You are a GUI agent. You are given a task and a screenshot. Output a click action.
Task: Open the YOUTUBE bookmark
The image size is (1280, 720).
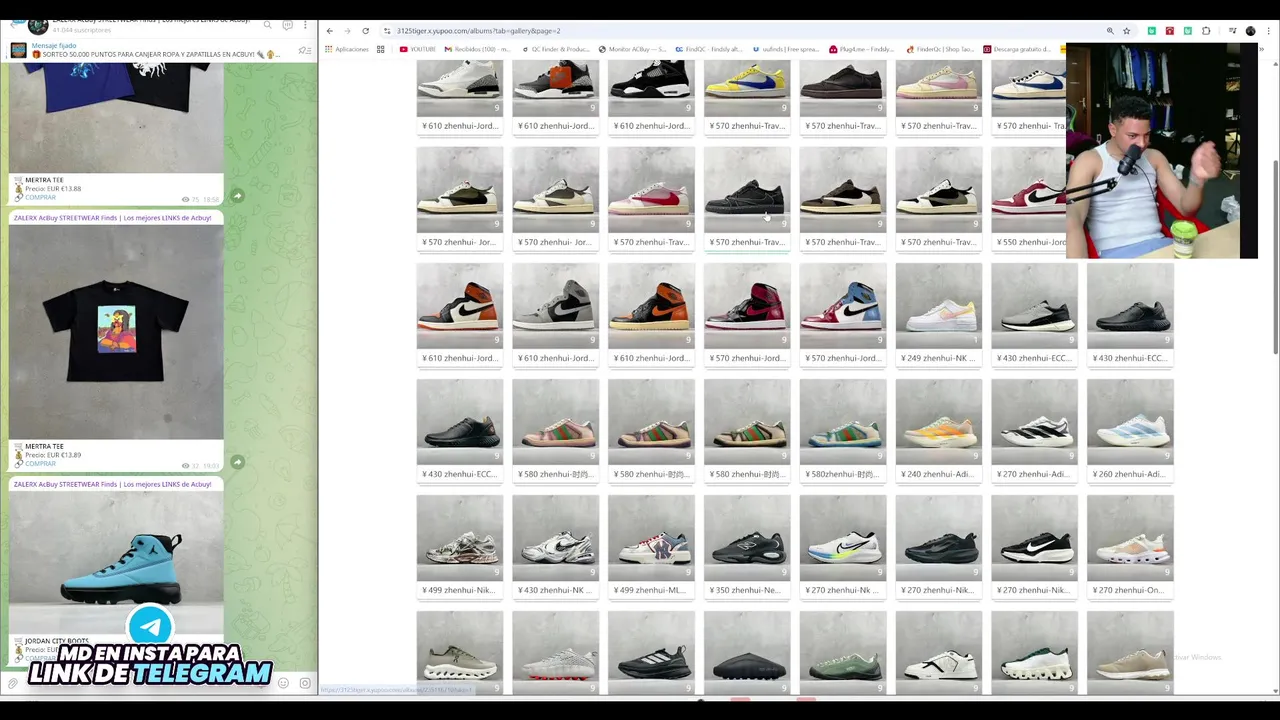pos(418,49)
